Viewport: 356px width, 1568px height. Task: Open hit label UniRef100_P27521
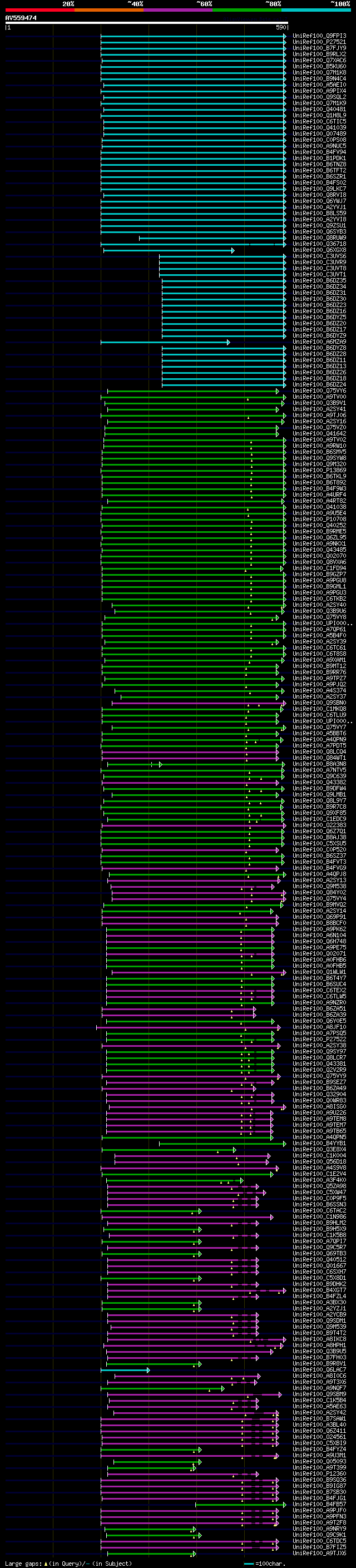coord(319,42)
